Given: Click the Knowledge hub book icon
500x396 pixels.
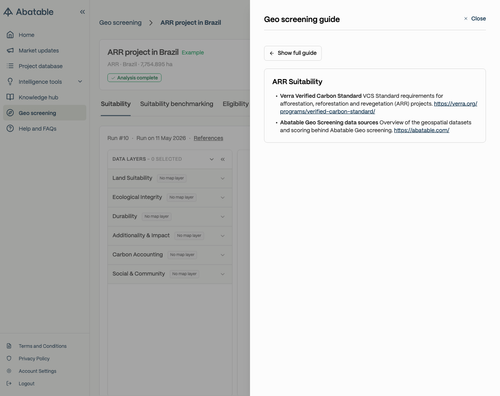Looking at the screenshot, I should [10, 97].
